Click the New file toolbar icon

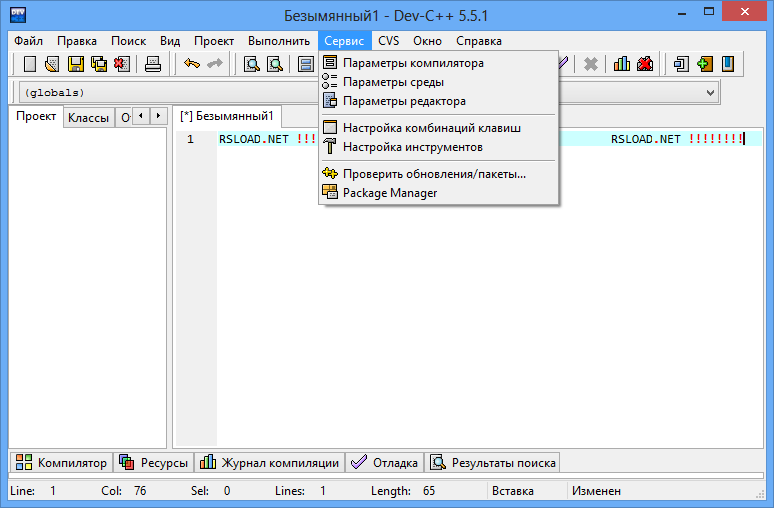pyautogui.click(x=30, y=64)
